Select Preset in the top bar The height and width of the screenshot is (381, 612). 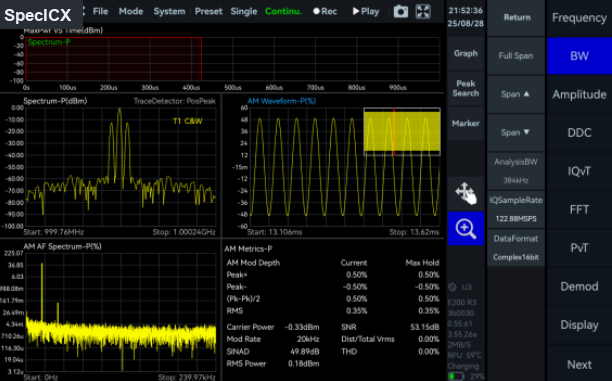click(208, 11)
